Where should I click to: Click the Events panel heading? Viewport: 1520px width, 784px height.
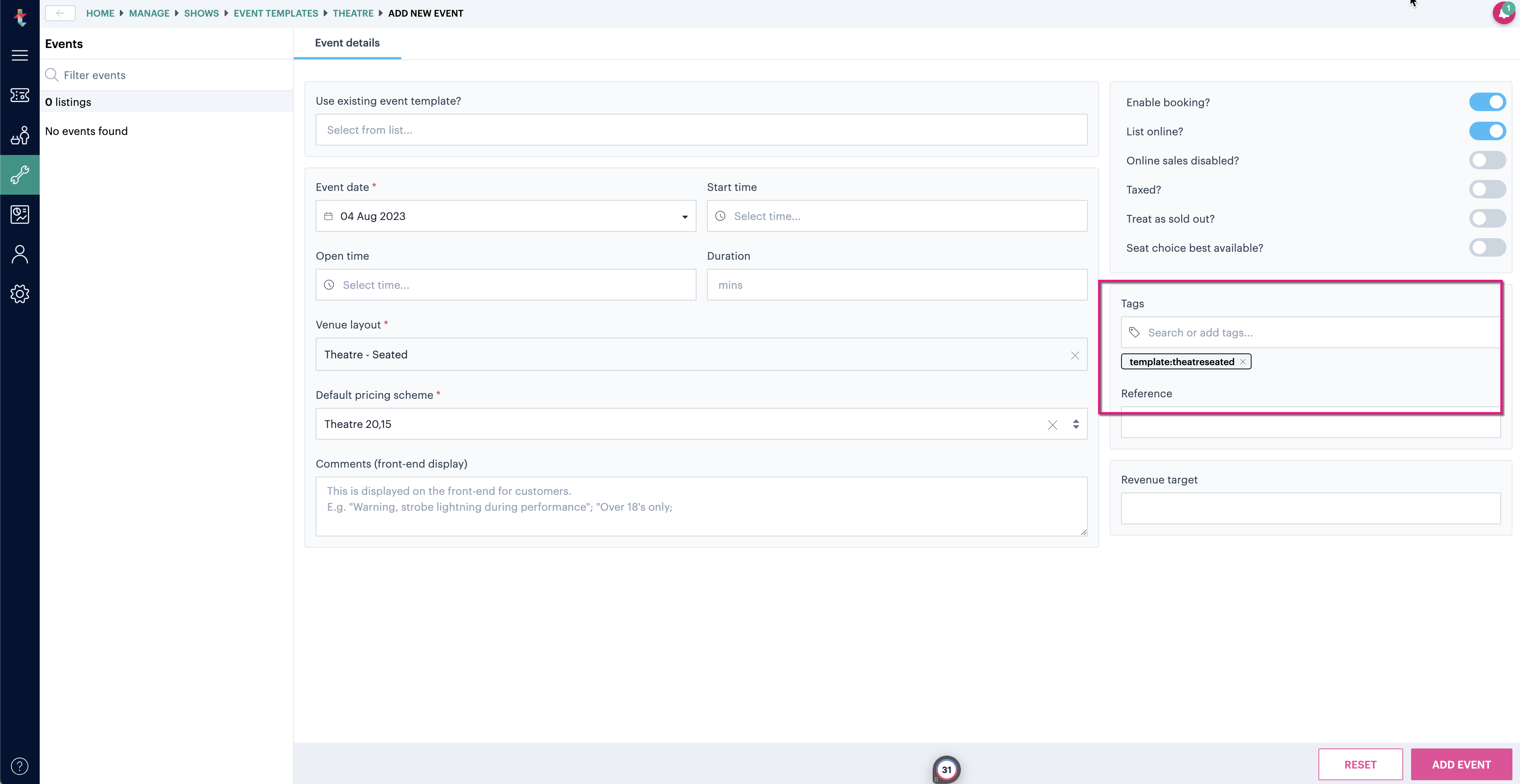tap(64, 43)
